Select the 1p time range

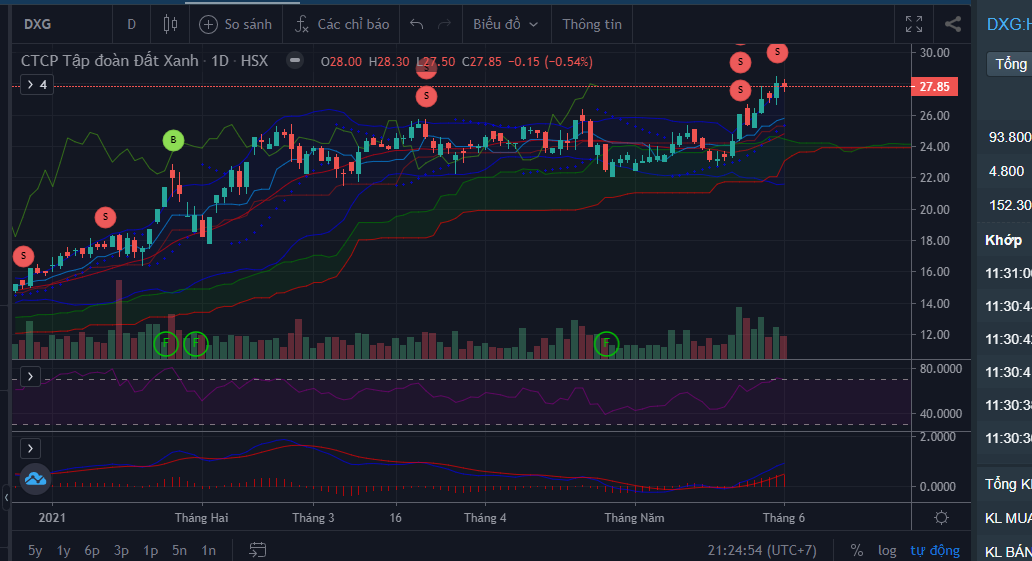pyautogui.click(x=150, y=550)
